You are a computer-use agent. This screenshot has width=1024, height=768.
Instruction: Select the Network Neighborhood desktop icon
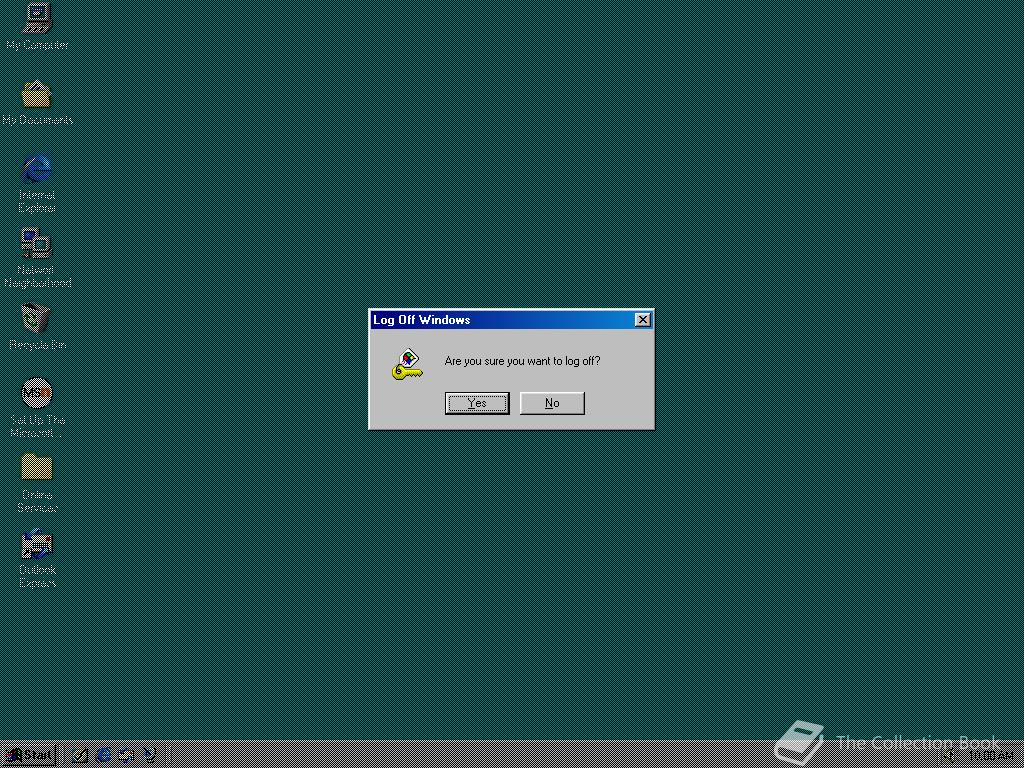point(37,258)
